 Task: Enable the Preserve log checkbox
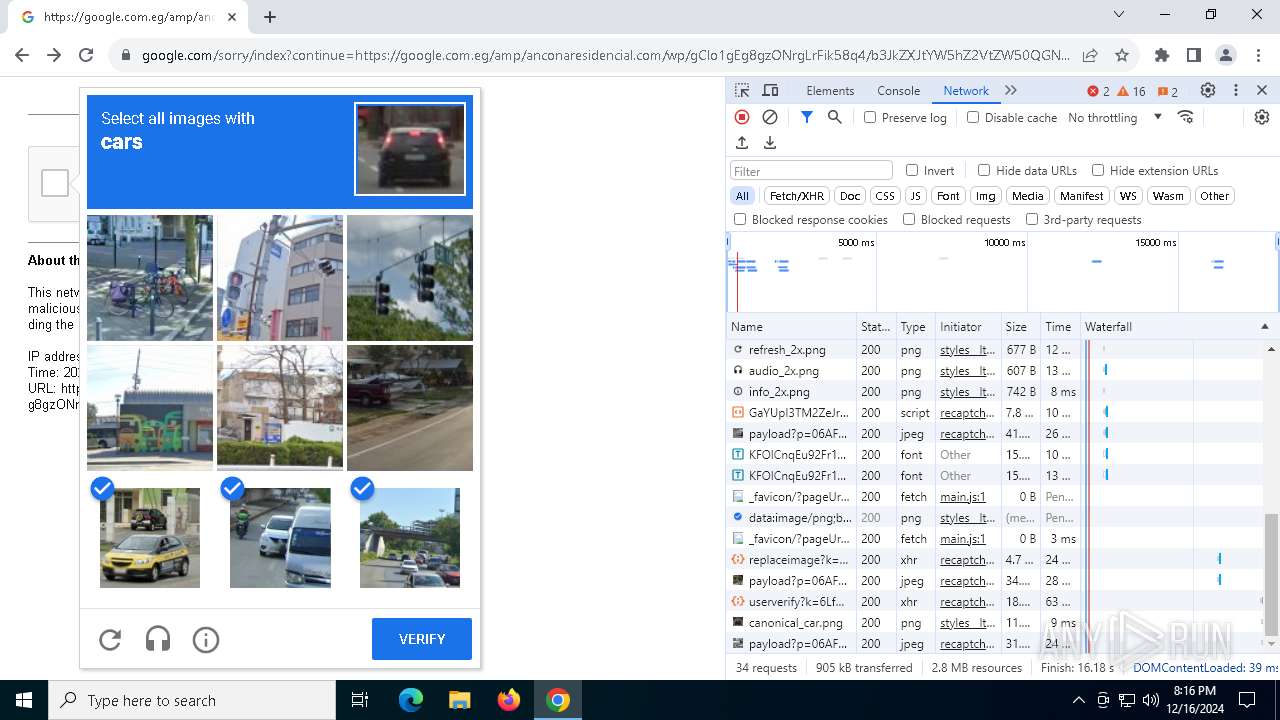[x=870, y=117]
